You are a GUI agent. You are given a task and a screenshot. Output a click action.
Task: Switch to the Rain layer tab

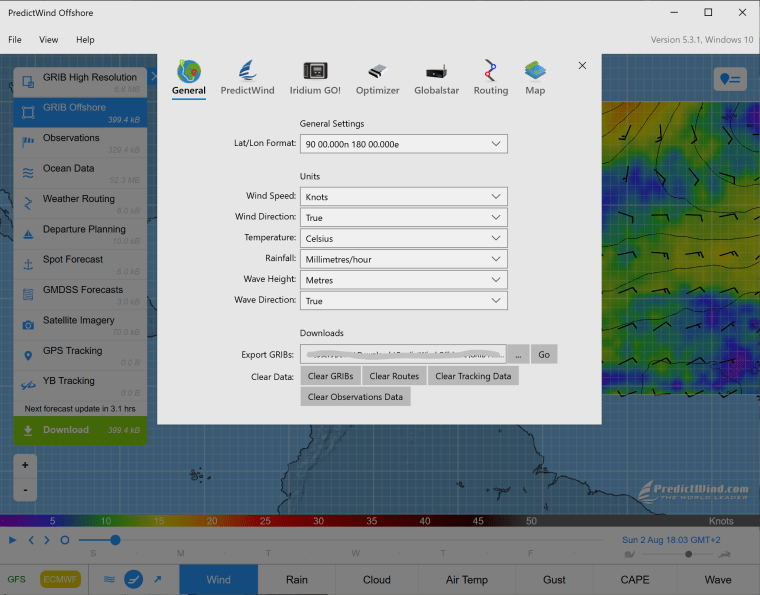[296, 579]
